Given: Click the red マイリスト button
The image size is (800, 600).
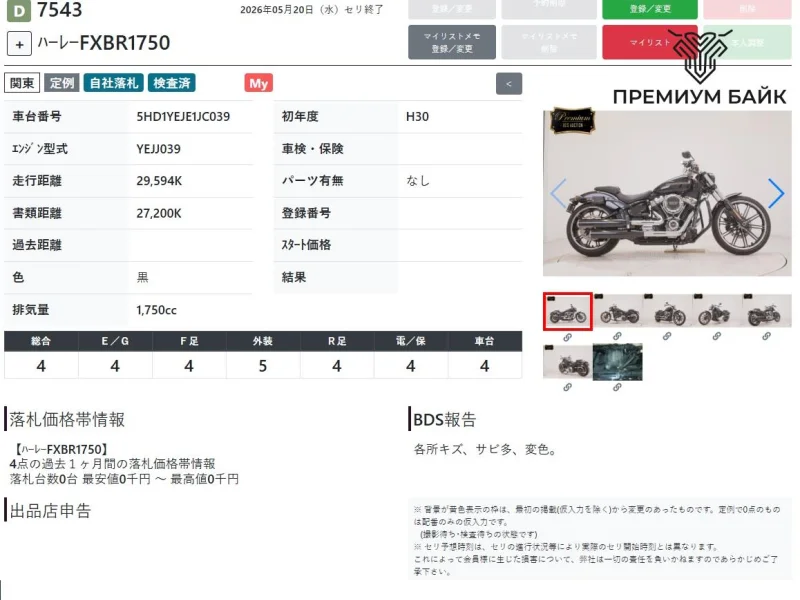Looking at the screenshot, I should click(650, 42).
